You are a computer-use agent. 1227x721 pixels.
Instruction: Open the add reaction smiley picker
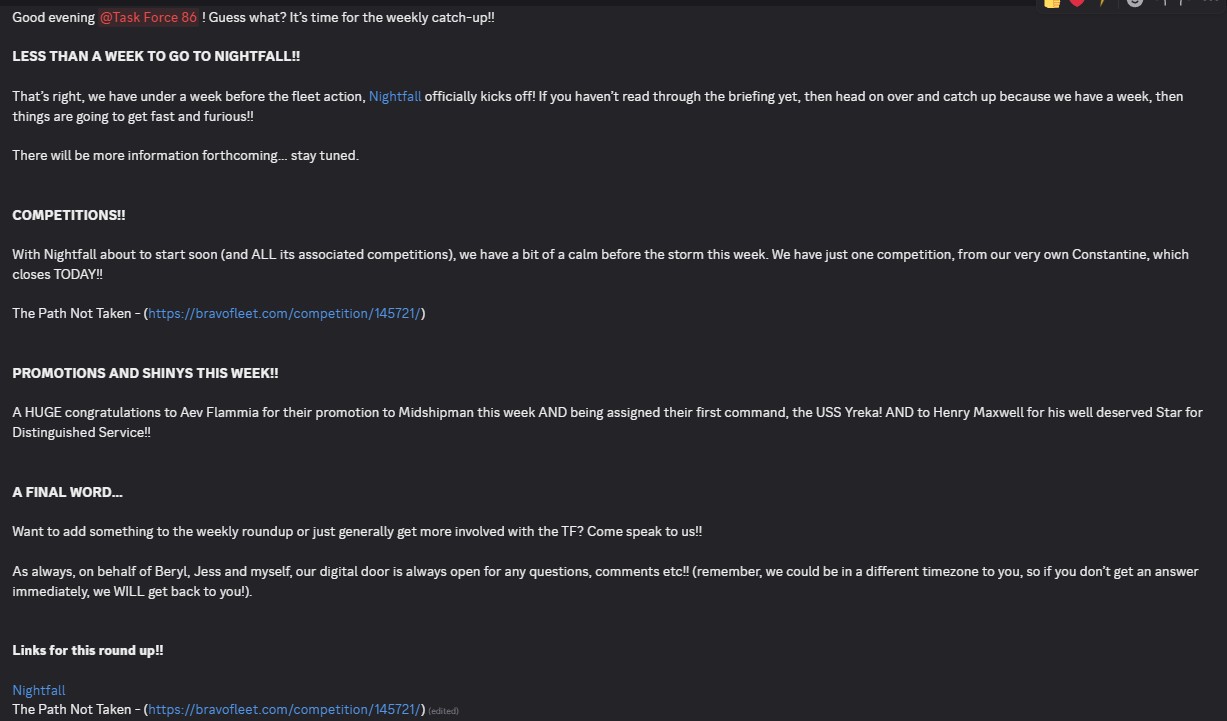click(x=1134, y=3)
